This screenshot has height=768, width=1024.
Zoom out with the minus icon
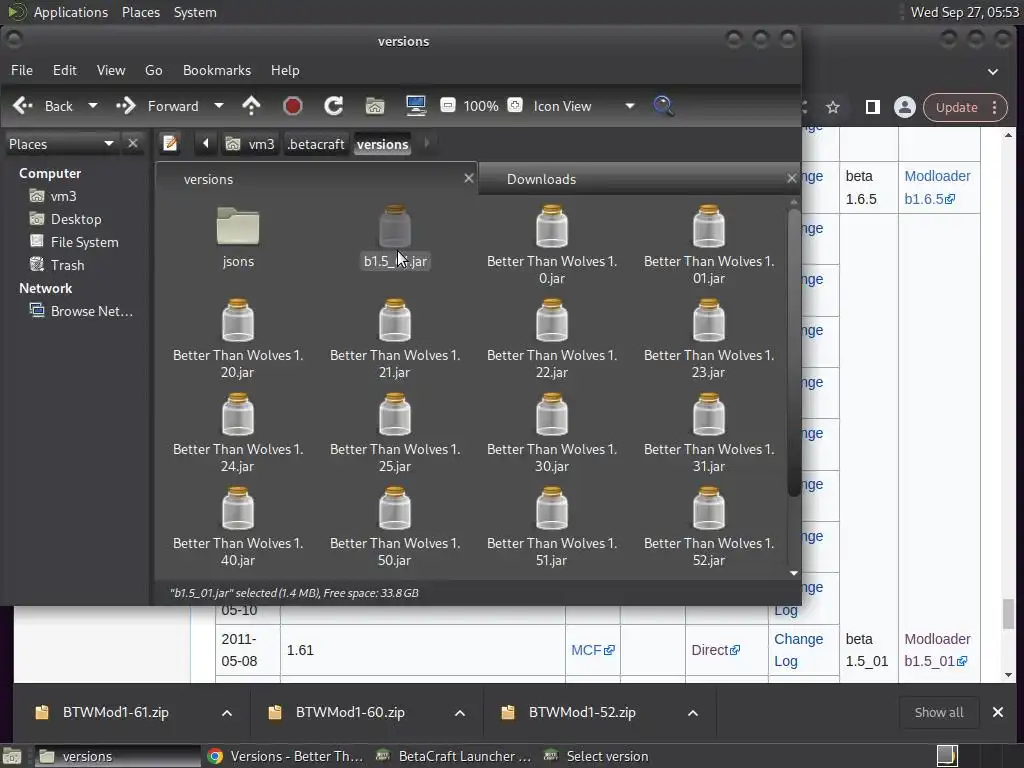pos(447,105)
